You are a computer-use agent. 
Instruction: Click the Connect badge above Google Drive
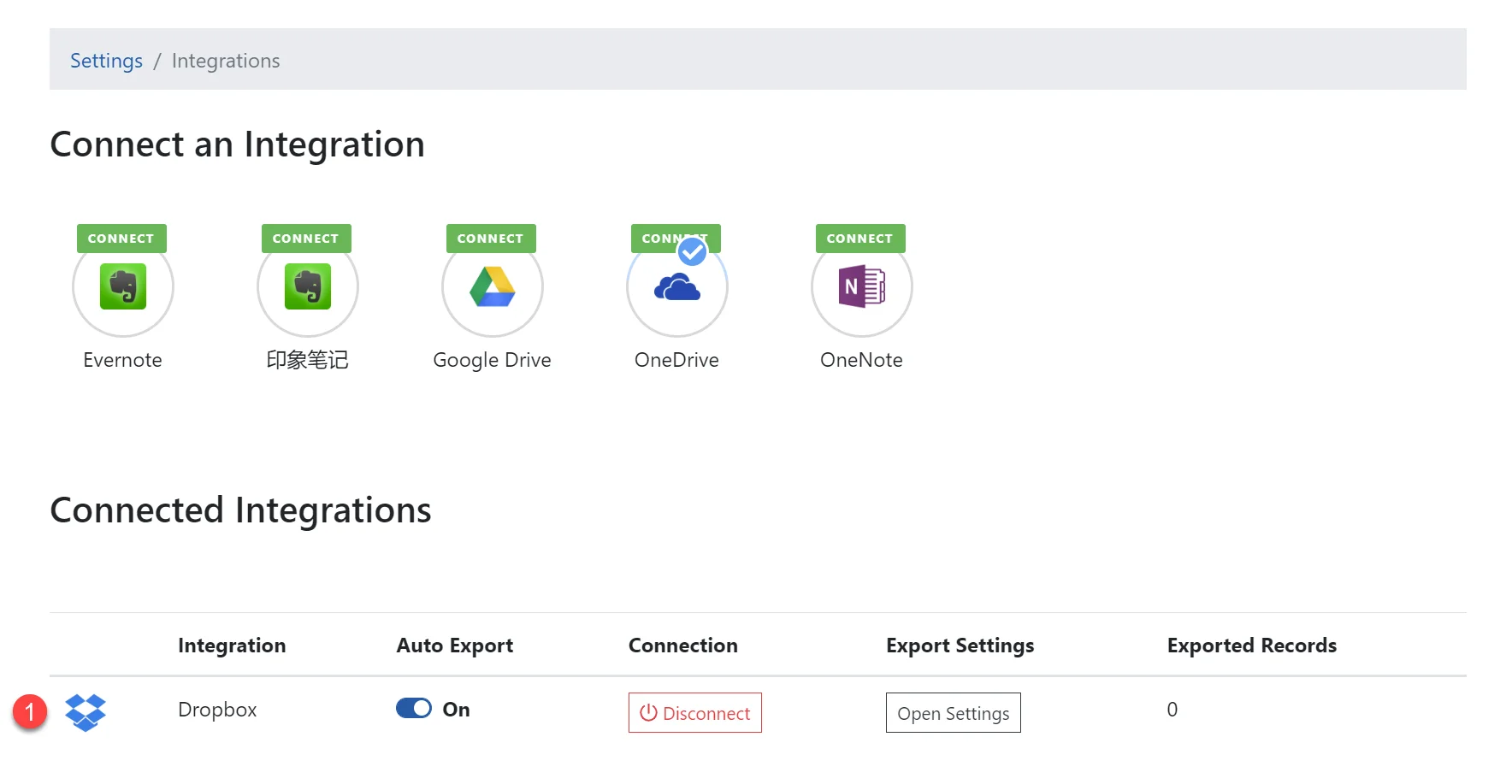point(491,239)
